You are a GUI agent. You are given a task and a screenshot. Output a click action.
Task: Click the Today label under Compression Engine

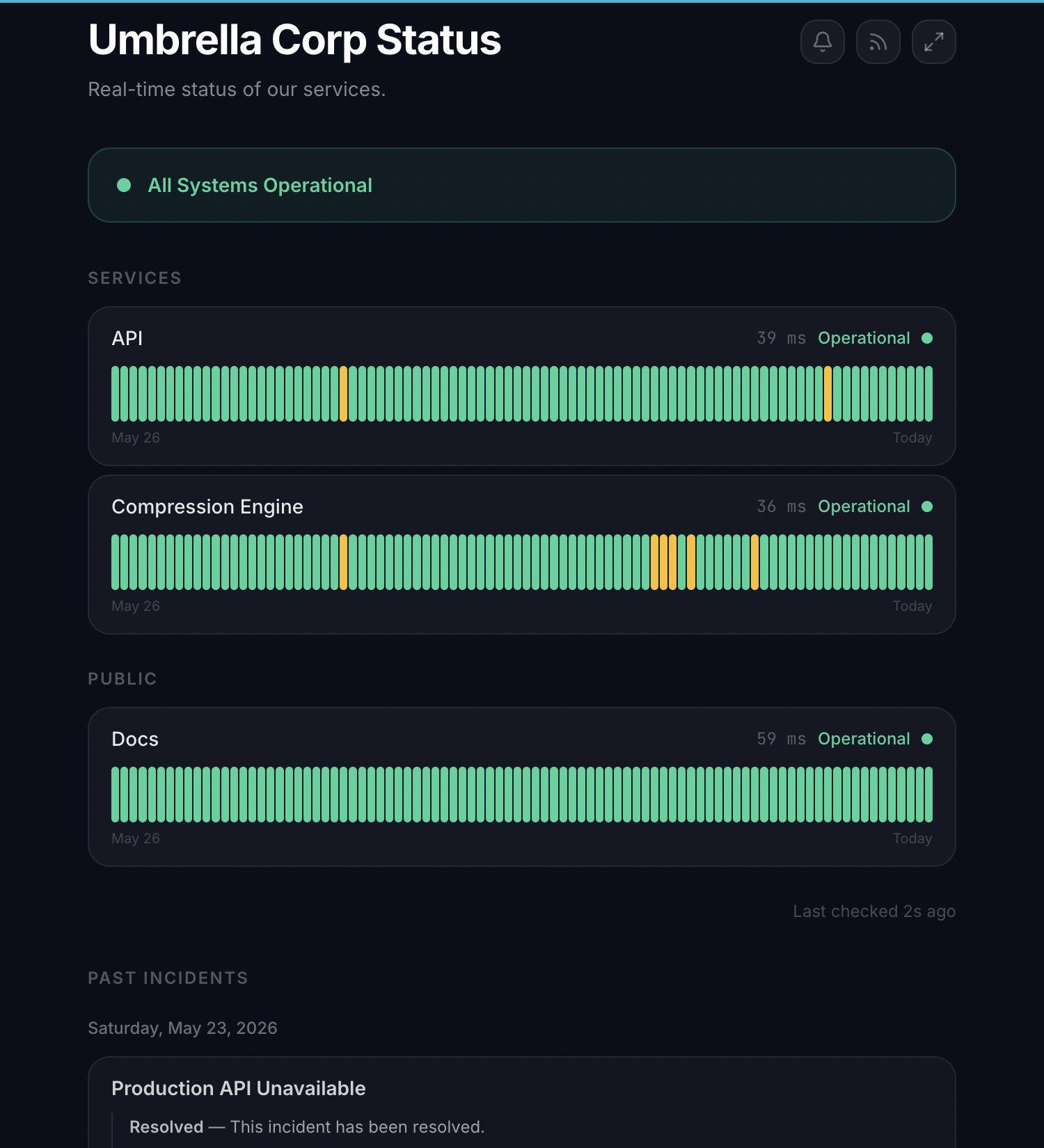click(x=912, y=606)
